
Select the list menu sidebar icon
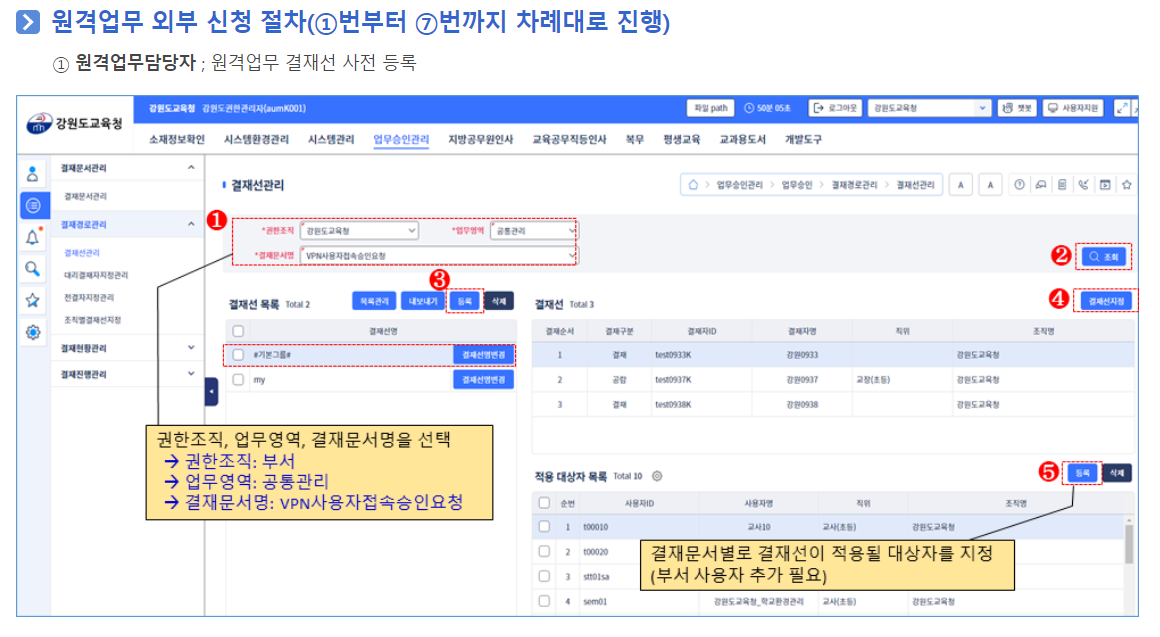tap(33, 205)
